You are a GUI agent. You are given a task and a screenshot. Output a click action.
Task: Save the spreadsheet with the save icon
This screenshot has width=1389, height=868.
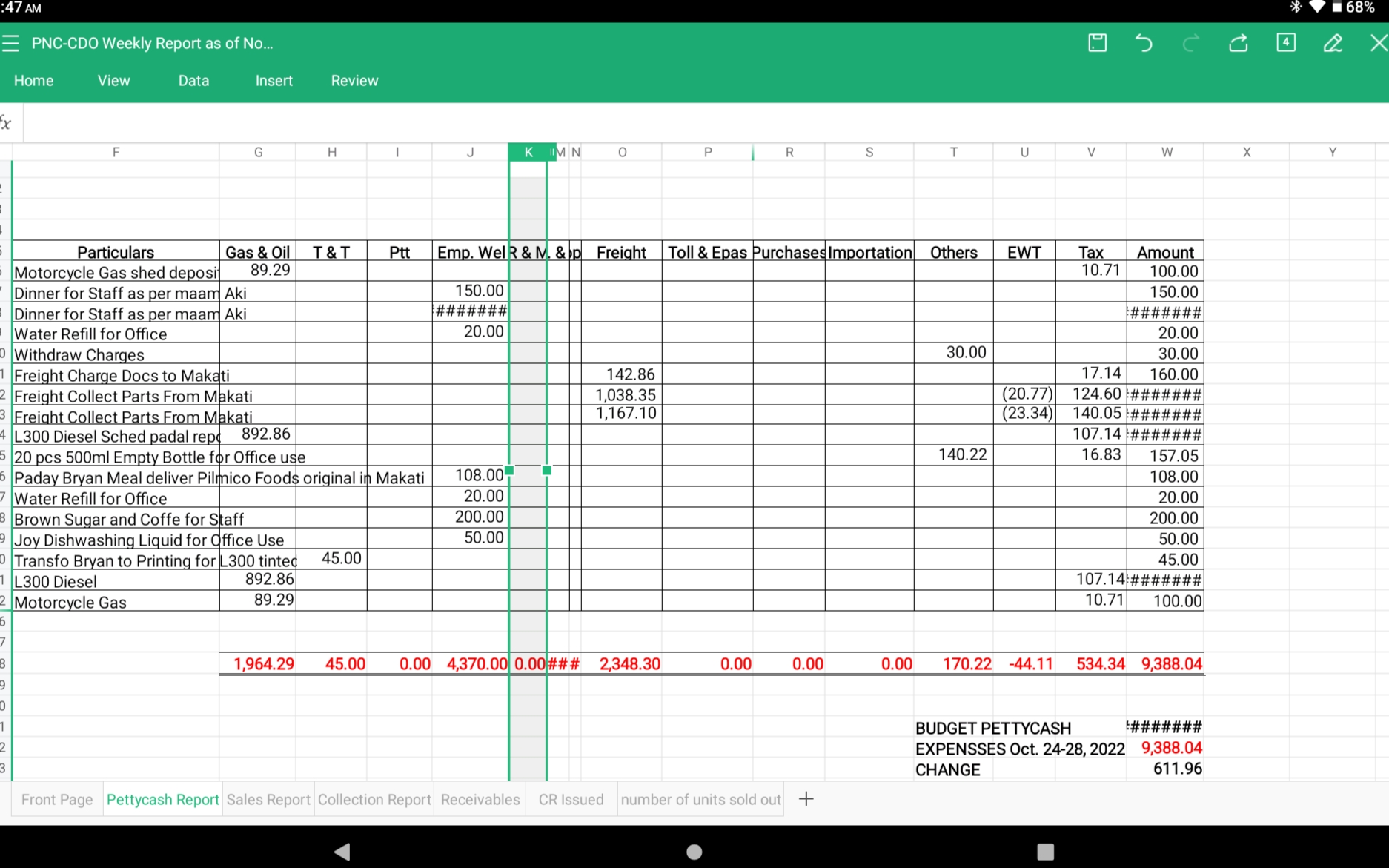[1097, 43]
